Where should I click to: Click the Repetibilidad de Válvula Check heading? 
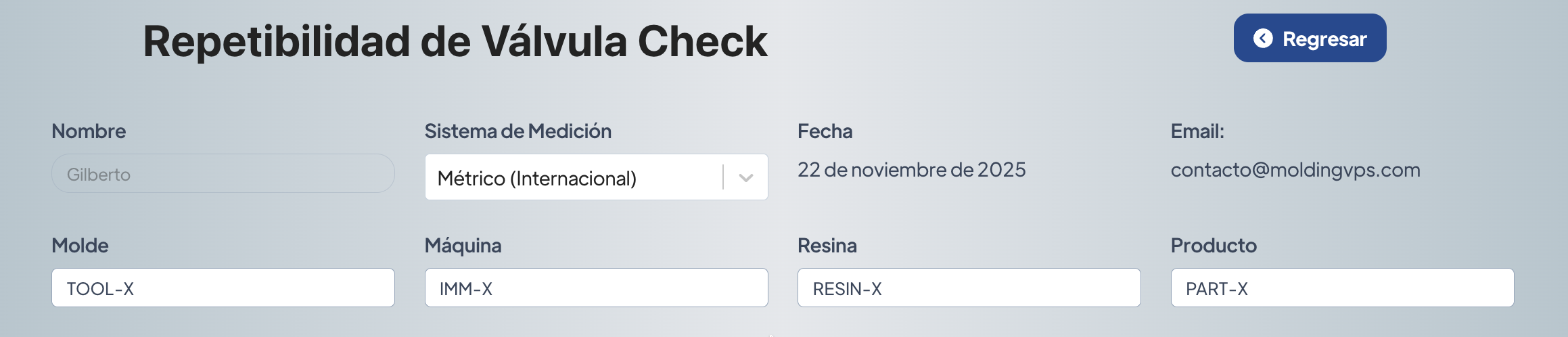coord(455,41)
